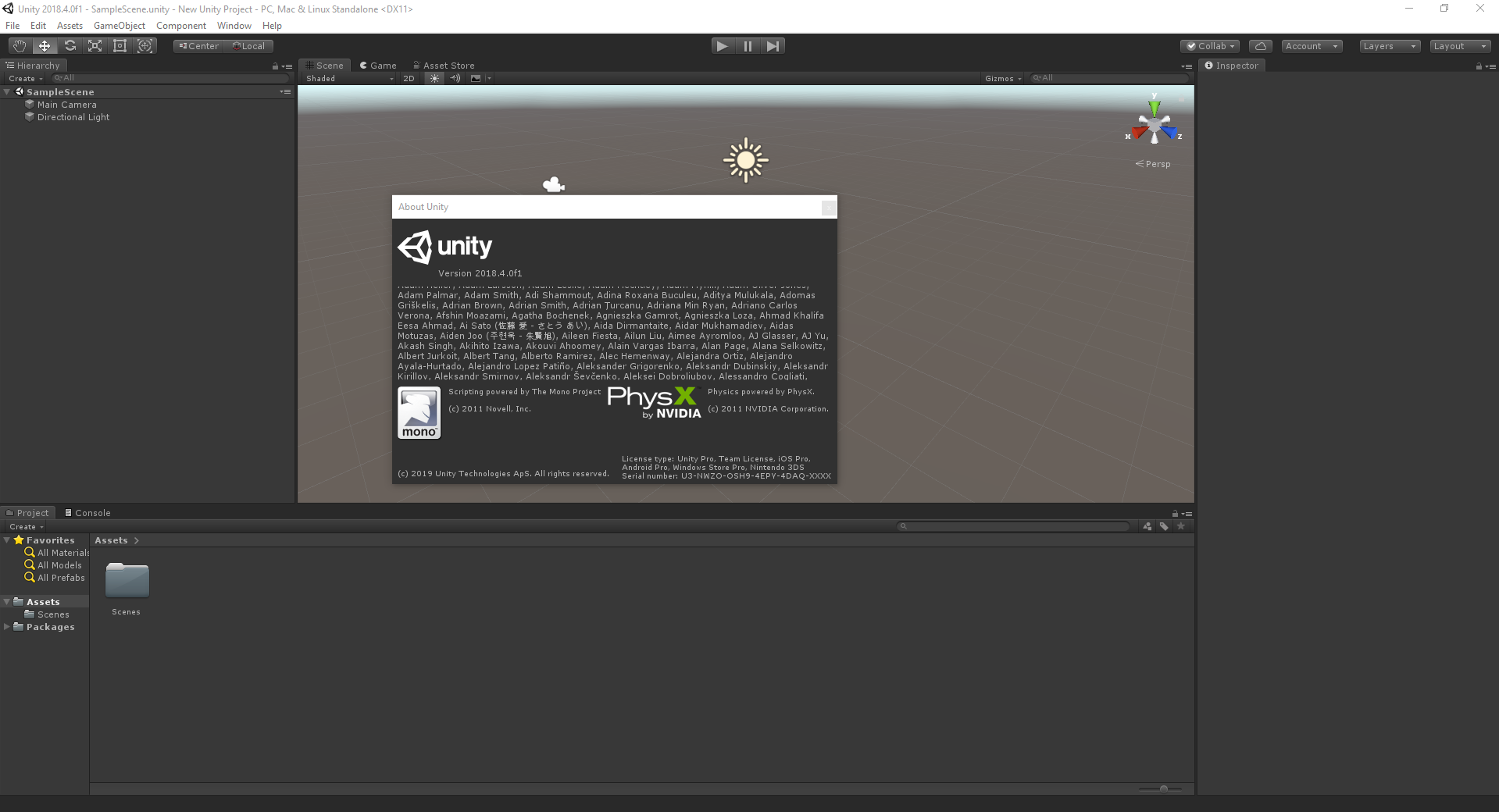The height and width of the screenshot is (812, 1499).
Task: Toggle the Inspector panel lock icon
Action: click(x=1479, y=66)
